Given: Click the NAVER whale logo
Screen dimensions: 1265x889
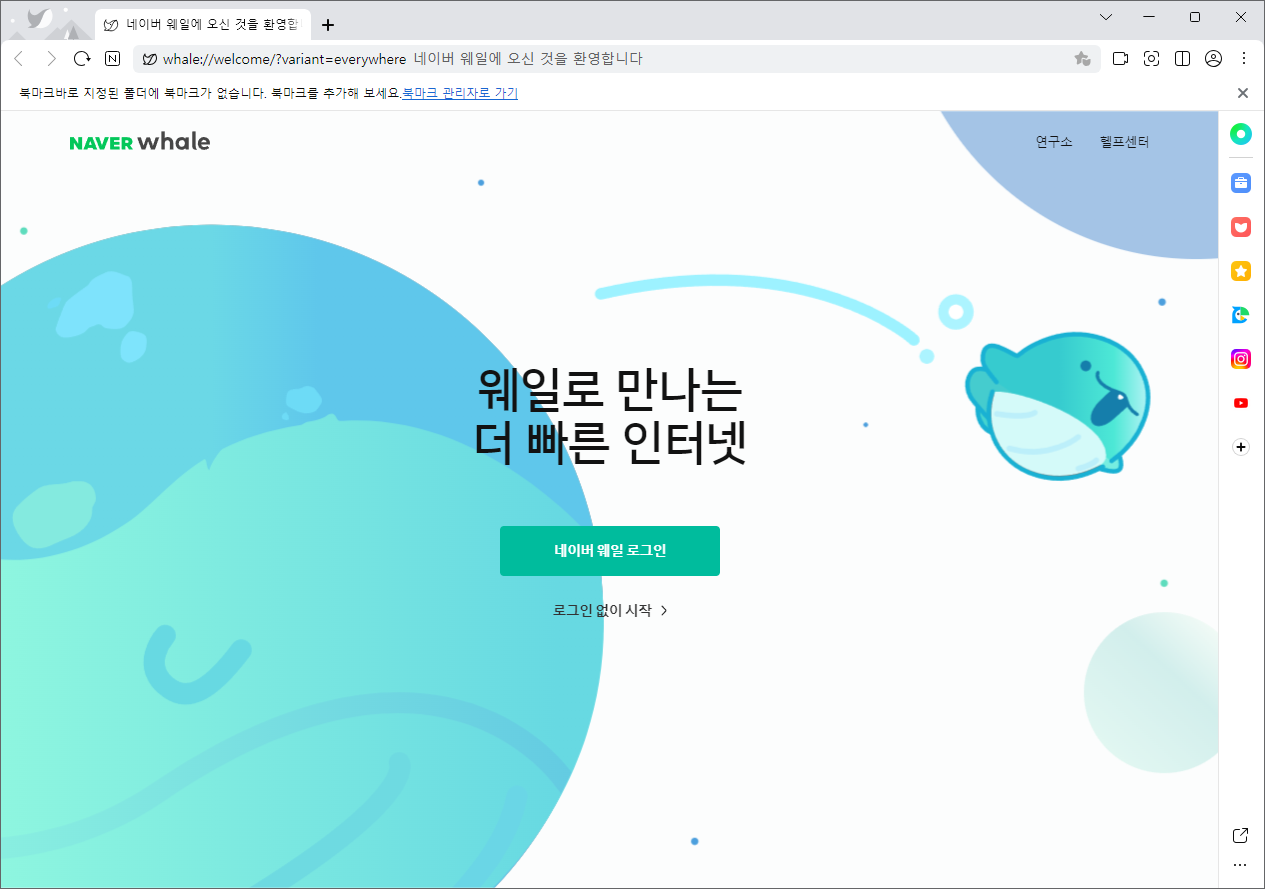Looking at the screenshot, I should (x=140, y=142).
